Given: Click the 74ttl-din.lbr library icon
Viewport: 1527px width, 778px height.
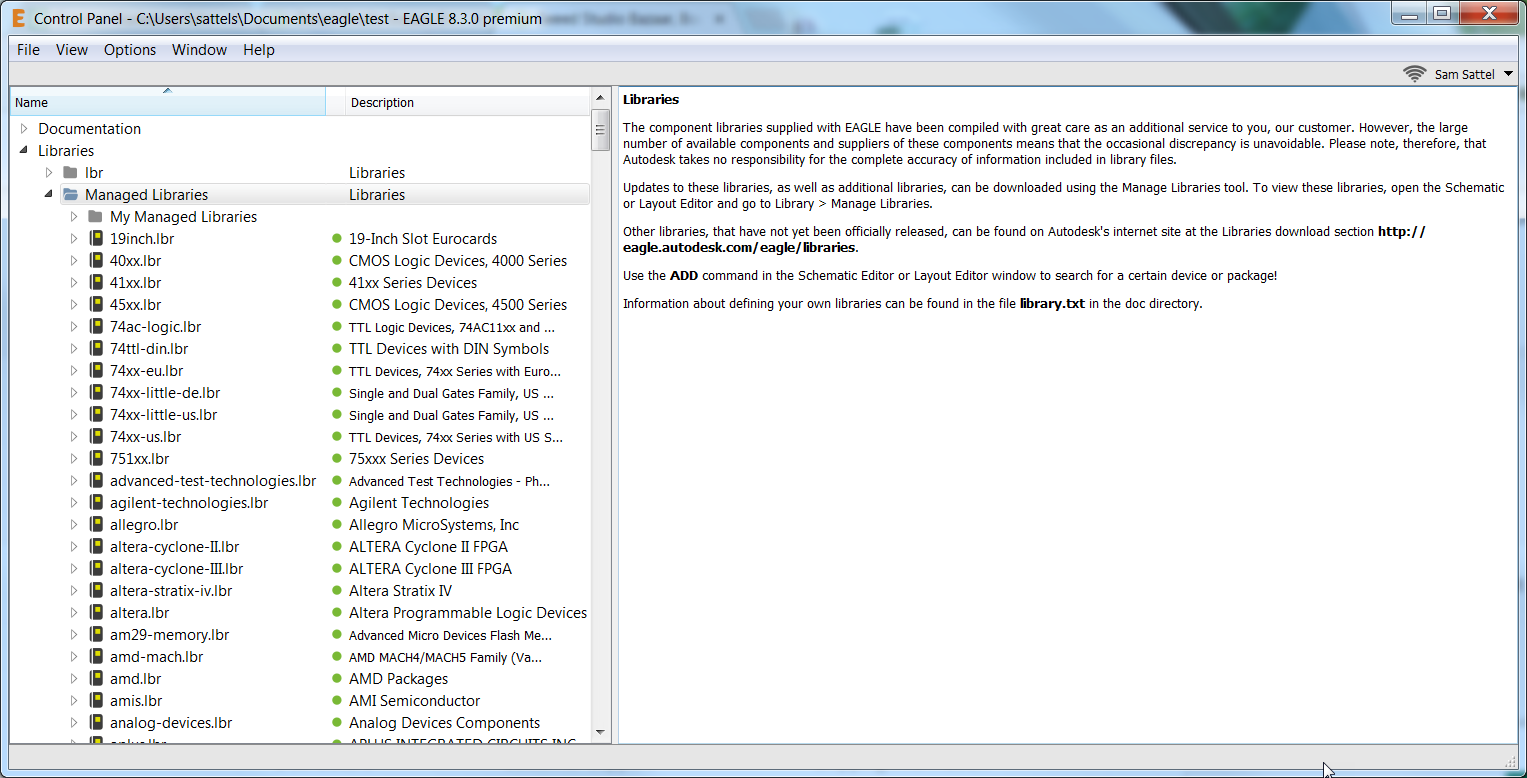Looking at the screenshot, I should click(x=96, y=349).
